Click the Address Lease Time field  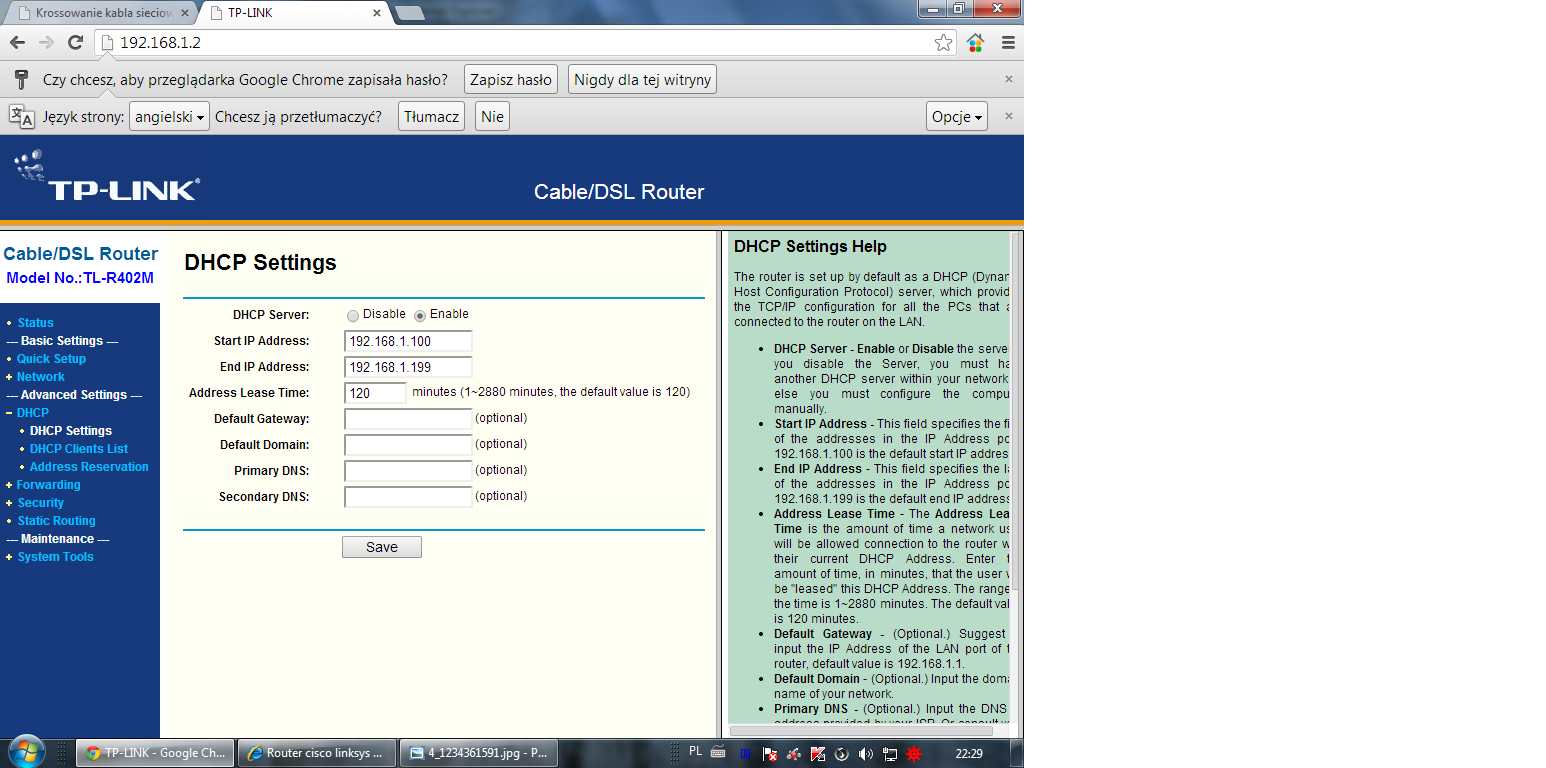click(375, 393)
